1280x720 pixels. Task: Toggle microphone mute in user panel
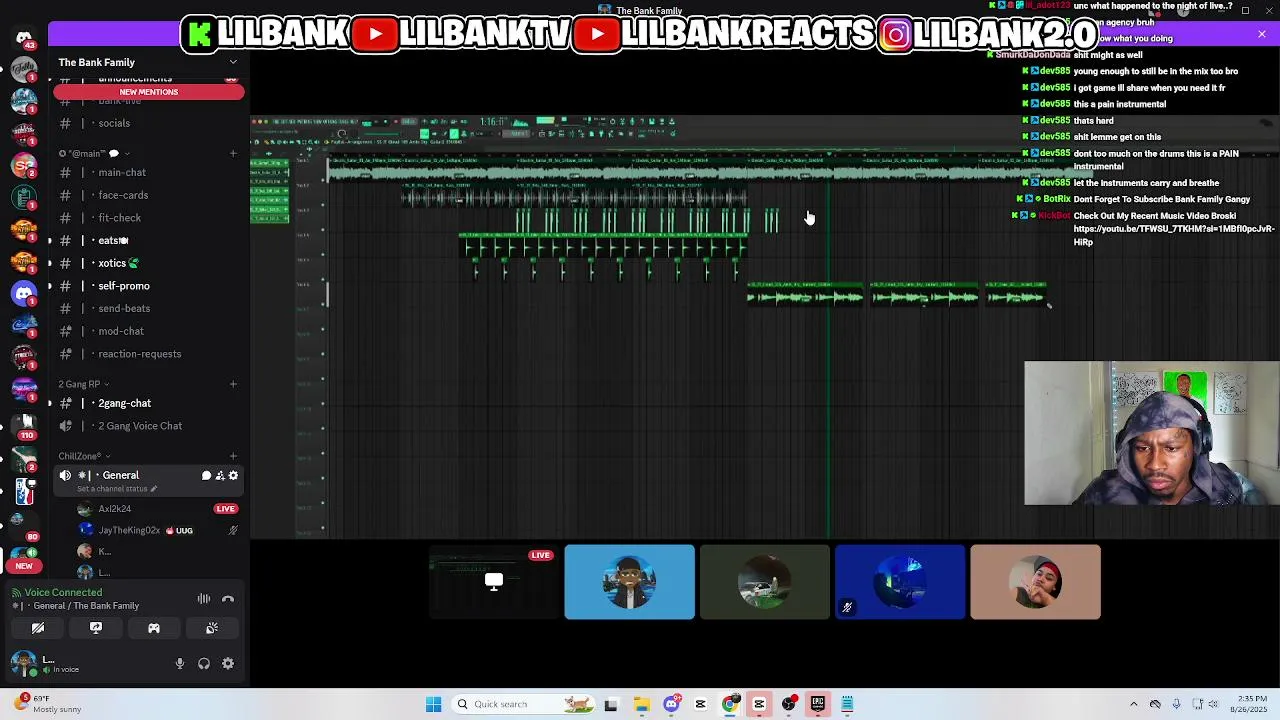pyautogui.click(x=180, y=663)
